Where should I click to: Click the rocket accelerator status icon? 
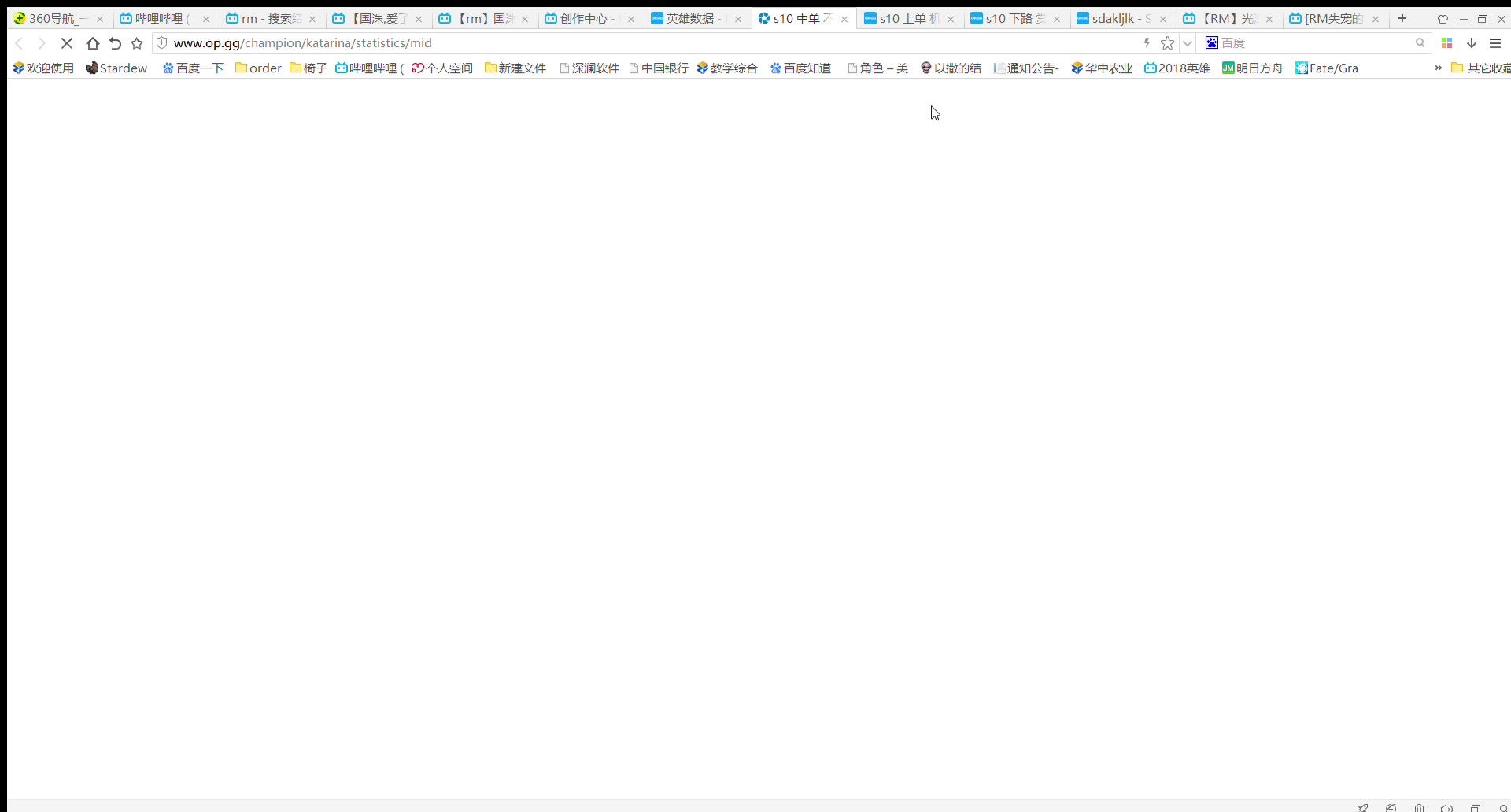coord(1363,807)
